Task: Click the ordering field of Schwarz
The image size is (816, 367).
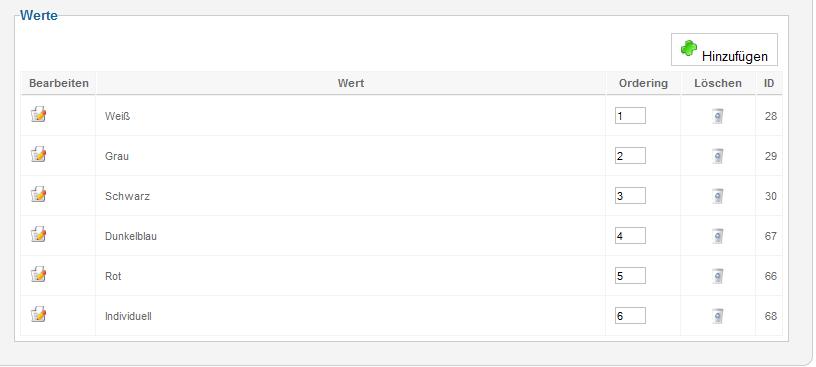Action: tap(630, 196)
